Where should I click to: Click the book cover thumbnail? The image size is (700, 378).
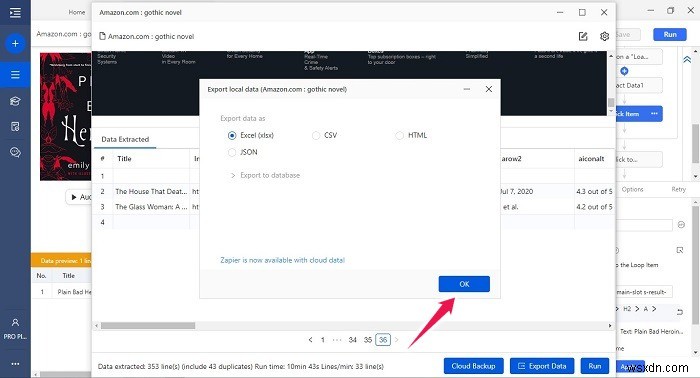pos(65,116)
